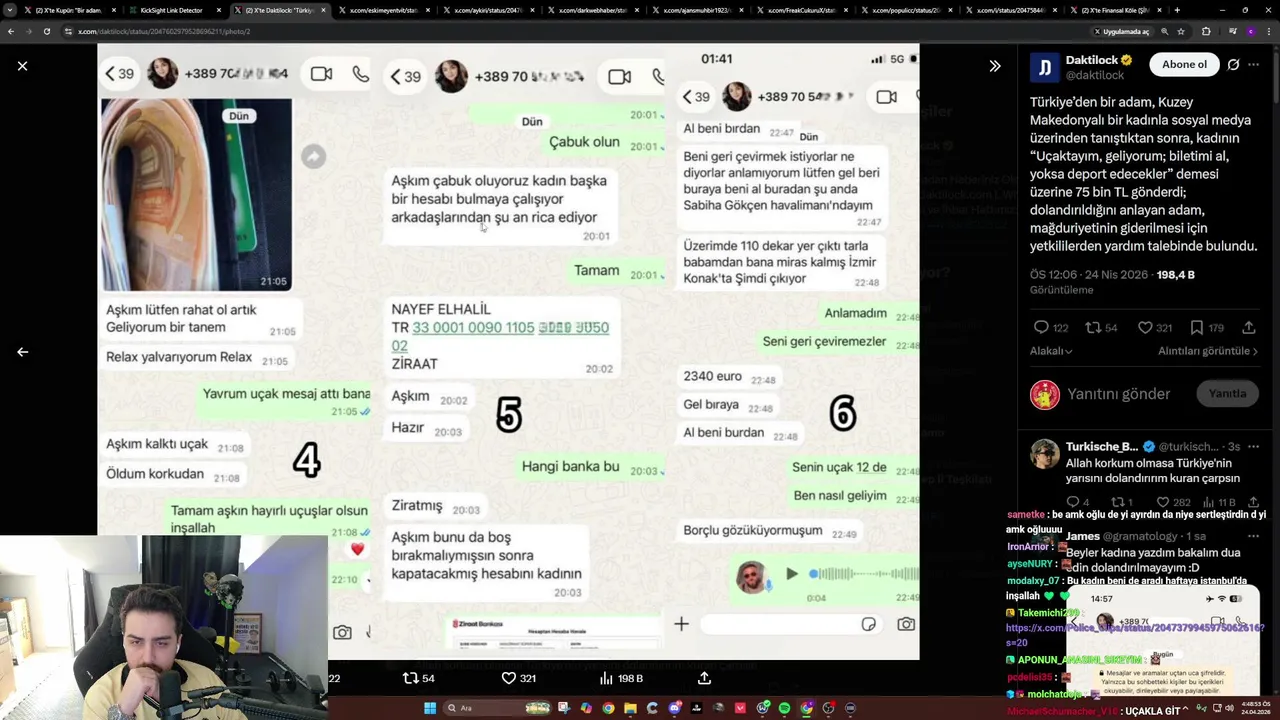The image size is (1280, 720).
Task: Open Discord from the taskbar
Action: (x=675, y=708)
